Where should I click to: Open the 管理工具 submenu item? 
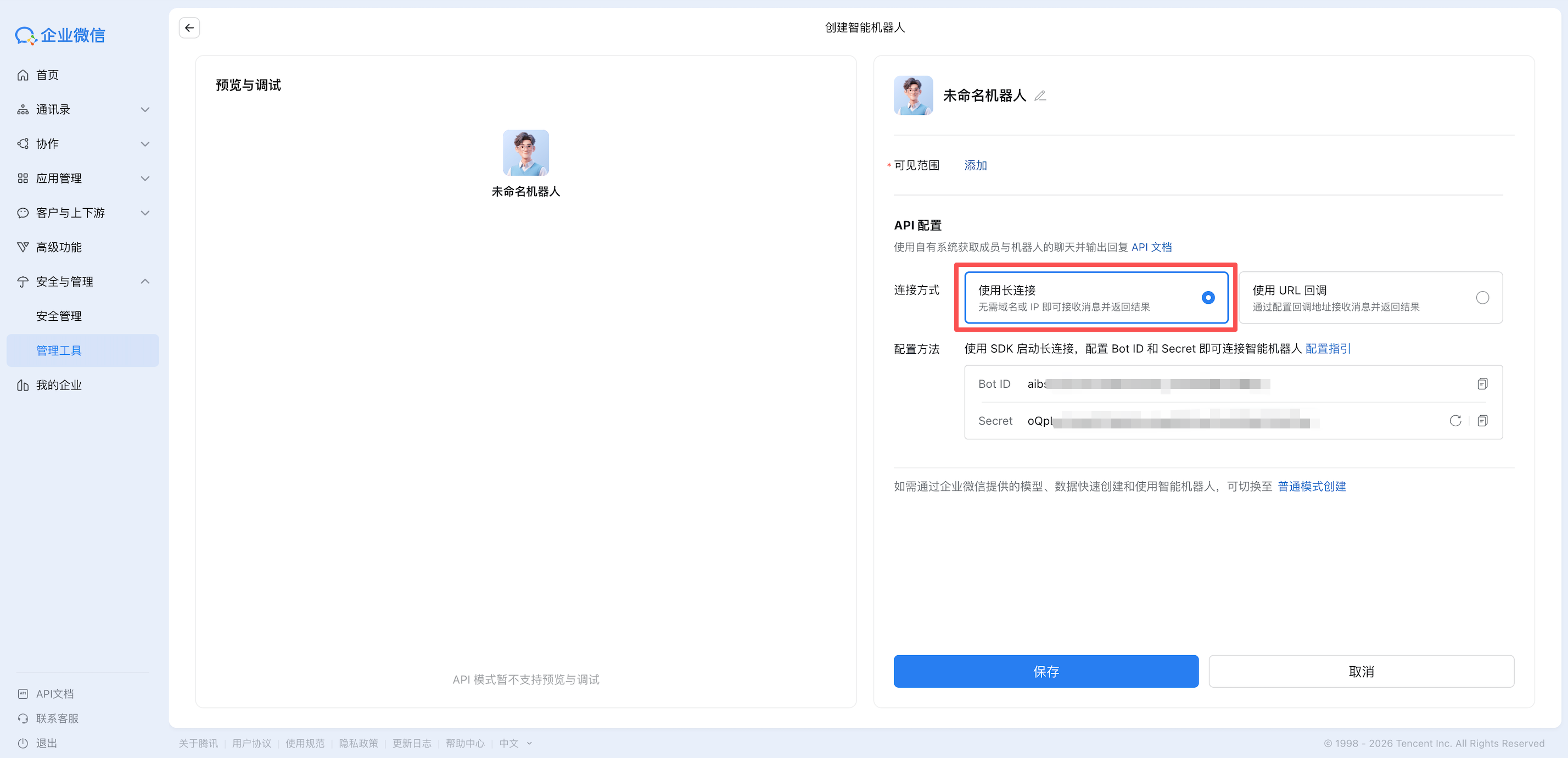click(58, 350)
